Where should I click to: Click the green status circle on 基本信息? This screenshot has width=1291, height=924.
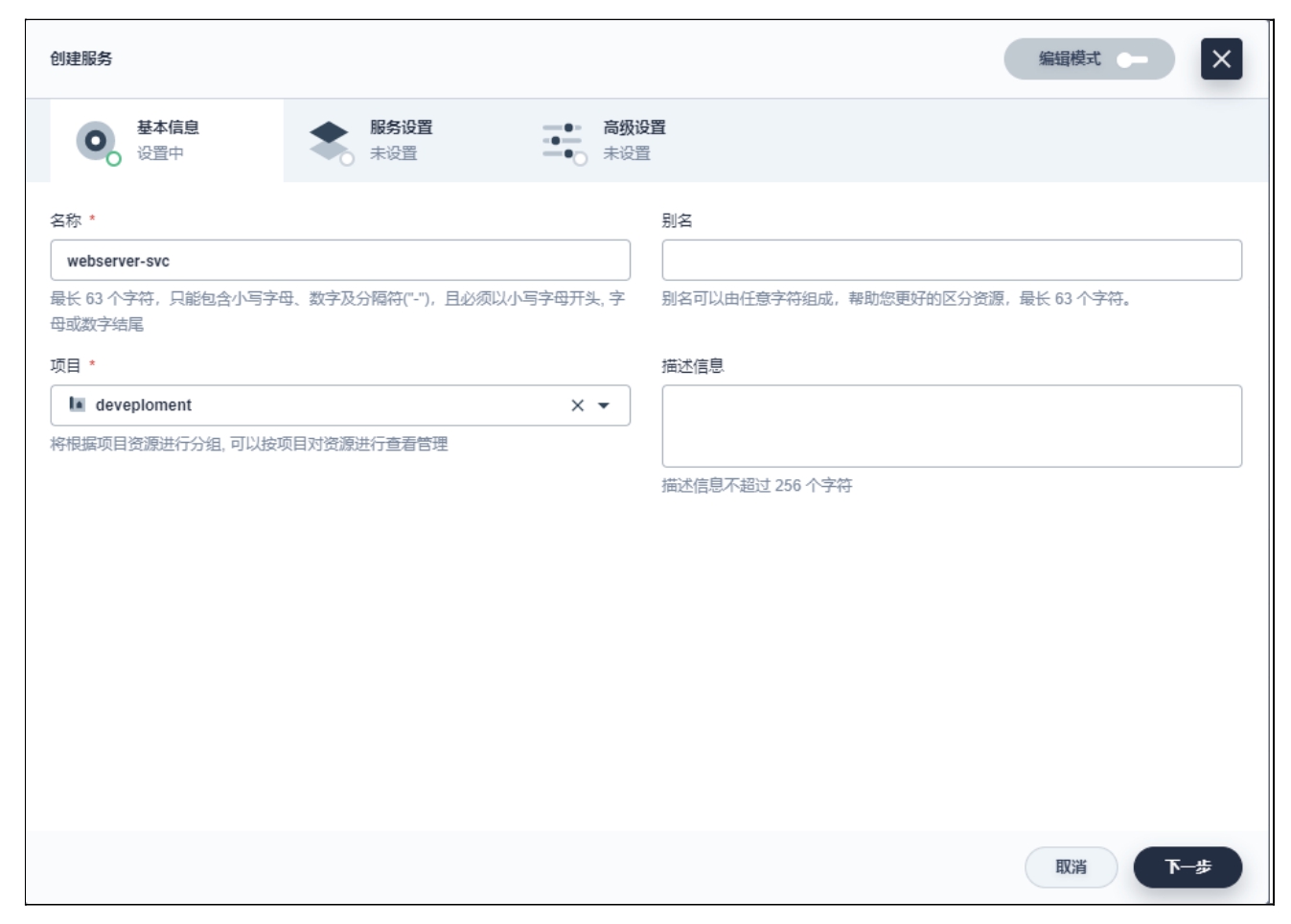coord(114,159)
